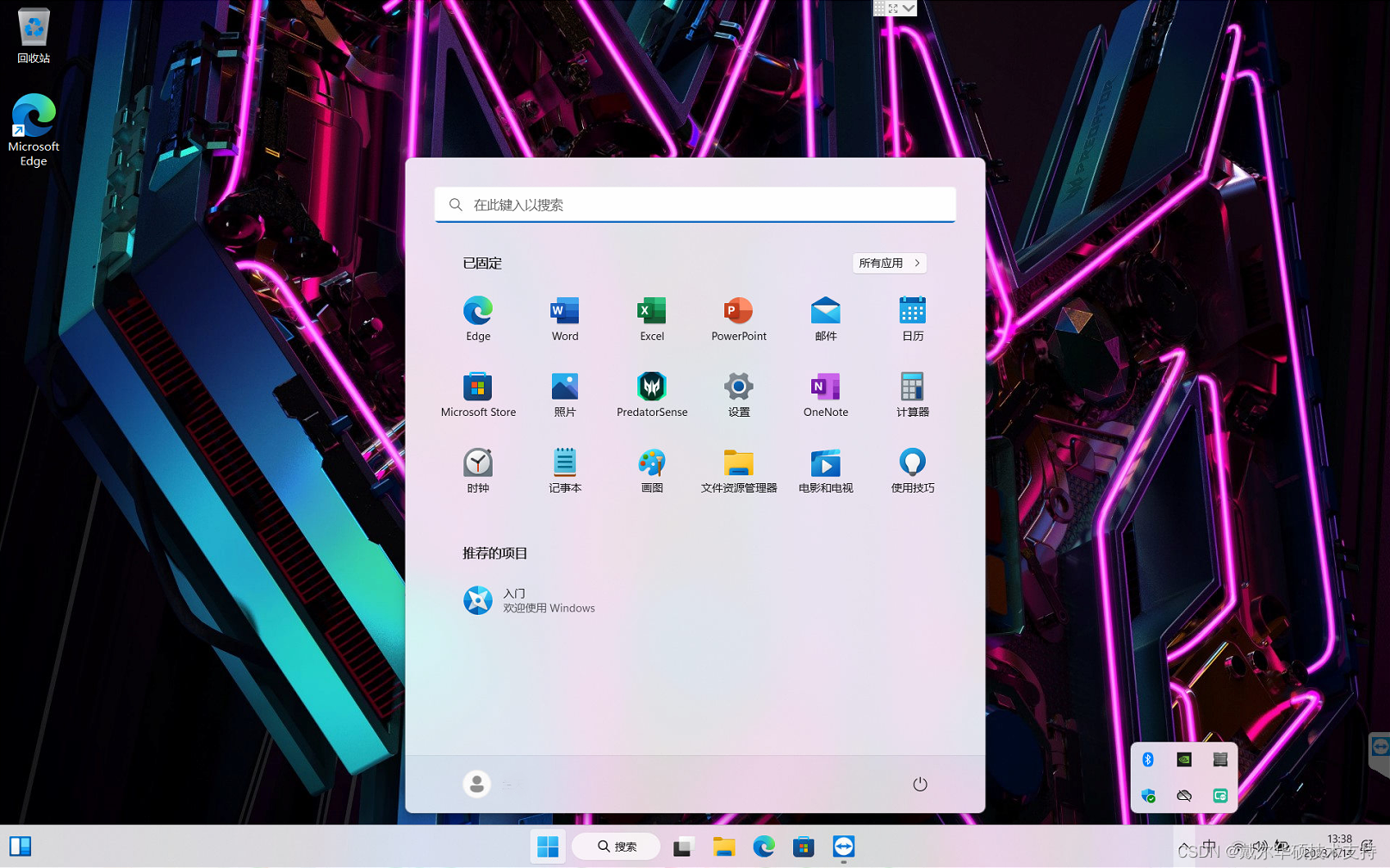This screenshot has width=1390, height=868.
Task: Open the 计算器 calculator app
Action: [x=913, y=394]
